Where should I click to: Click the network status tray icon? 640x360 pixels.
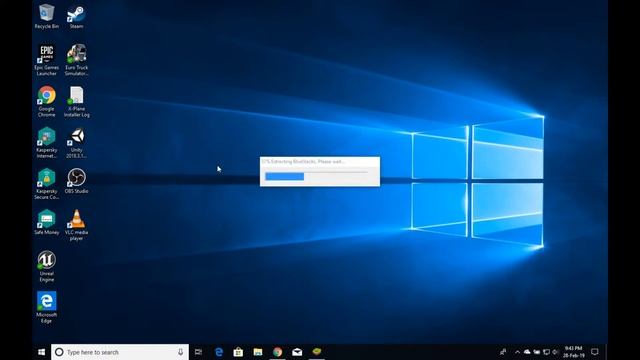pyautogui.click(x=546, y=352)
